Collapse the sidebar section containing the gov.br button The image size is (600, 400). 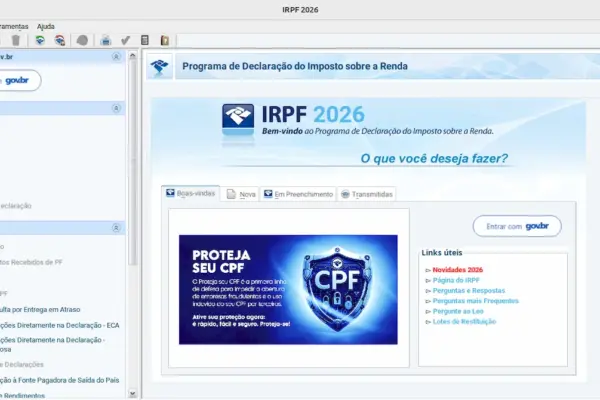pos(116,57)
